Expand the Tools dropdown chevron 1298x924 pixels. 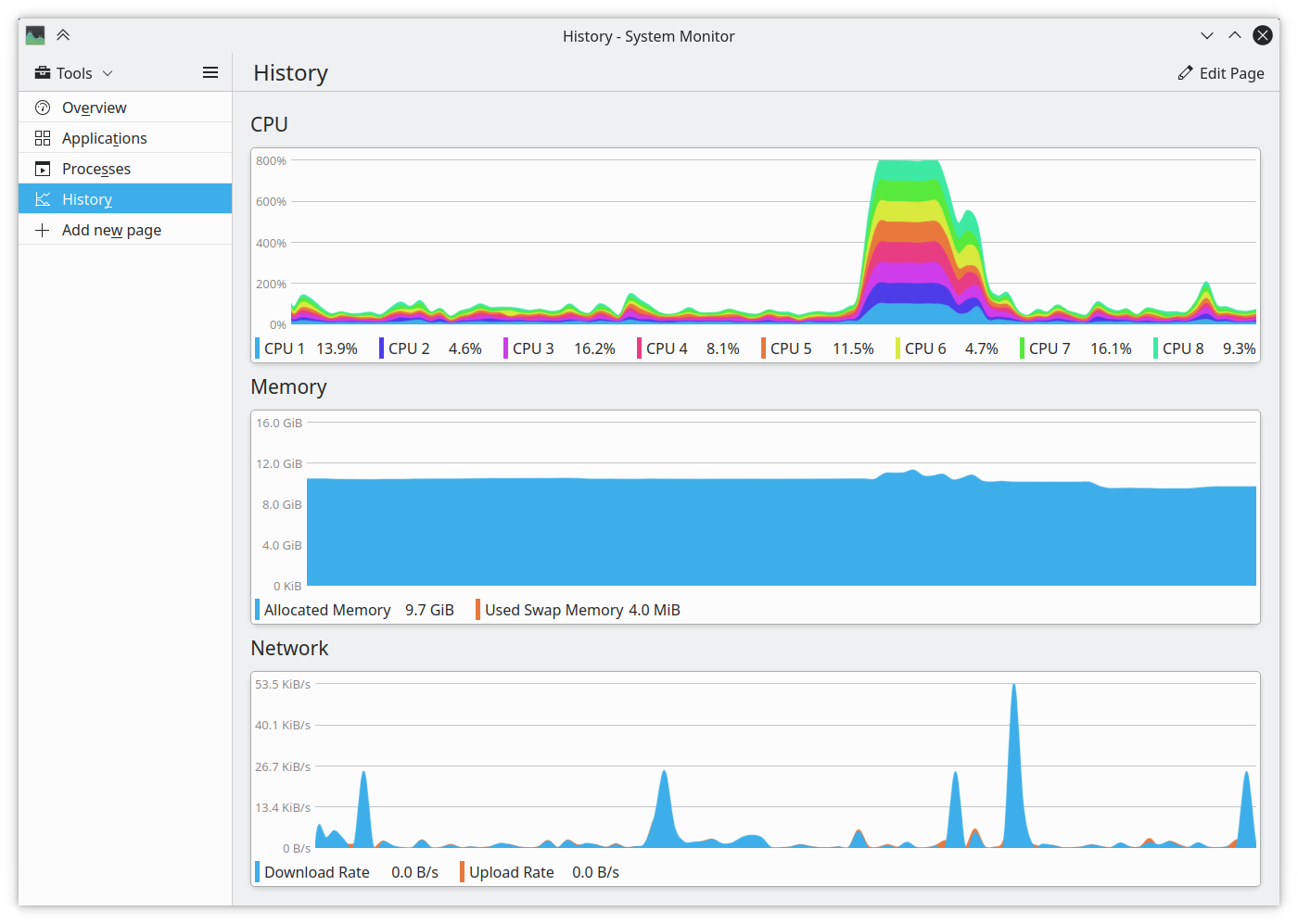(108, 72)
